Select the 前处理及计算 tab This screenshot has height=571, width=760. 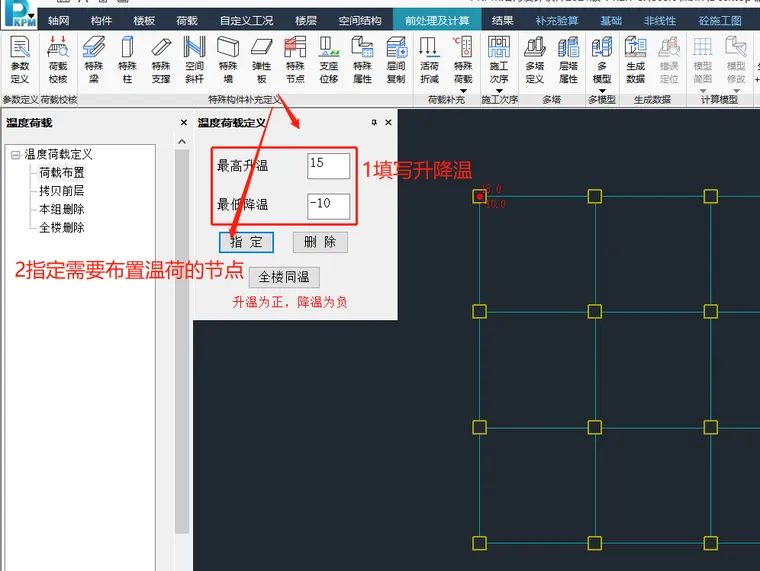coord(437,20)
